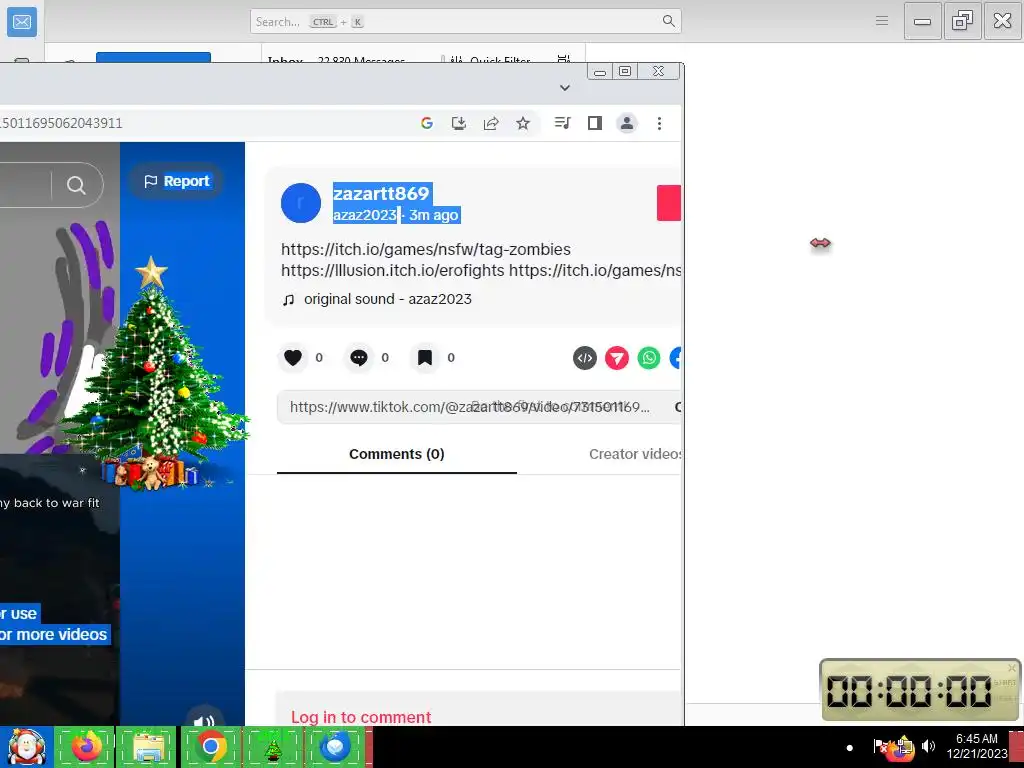This screenshot has height=768, width=1024.
Task: Click the Google search icon in address bar
Action: pyautogui.click(x=426, y=123)
